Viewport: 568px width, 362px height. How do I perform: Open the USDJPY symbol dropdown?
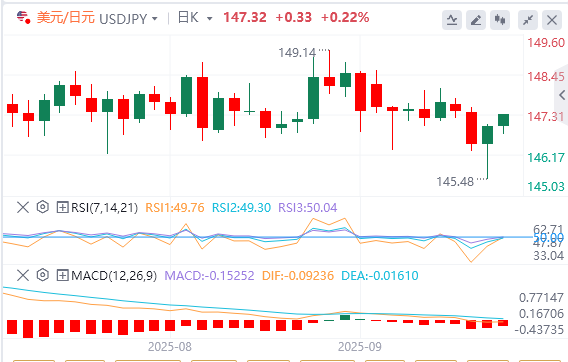[x=129, y=18]
